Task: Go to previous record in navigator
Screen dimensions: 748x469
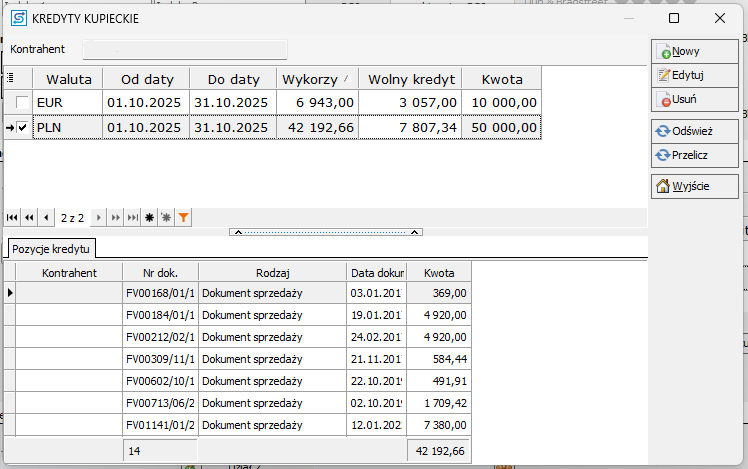Action: (x=47, y=217)
